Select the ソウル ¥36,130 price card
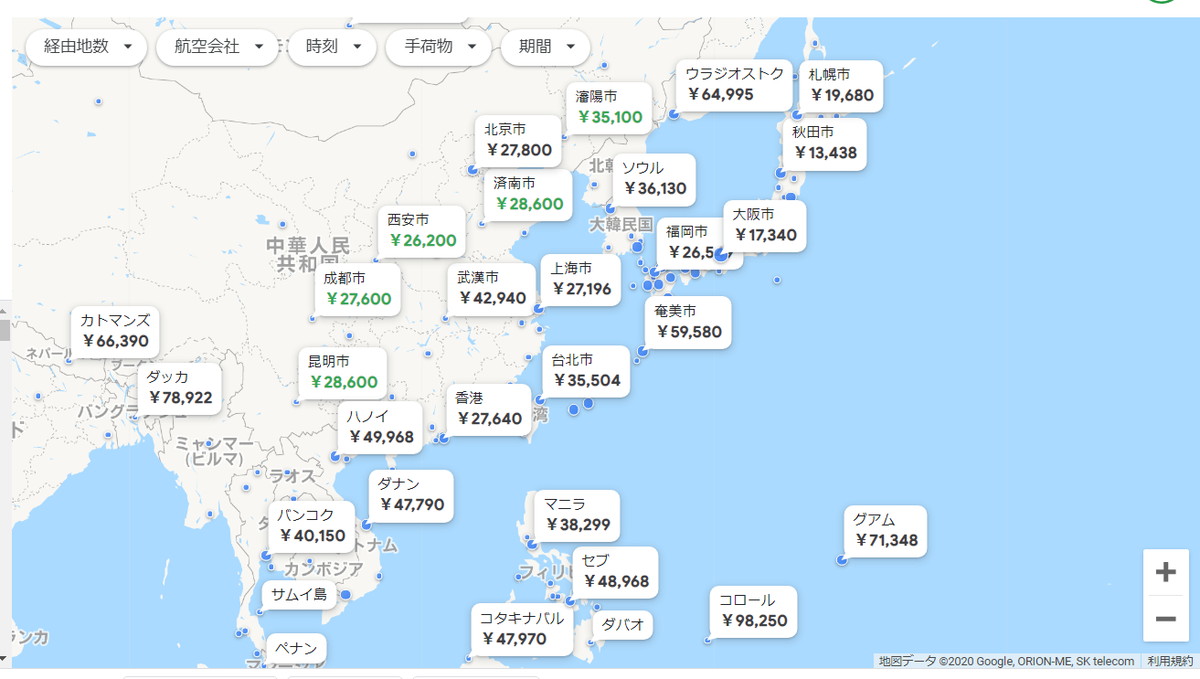Image resolution: width=1200 pixels, height=679 pixels. [x=655, y=179]
